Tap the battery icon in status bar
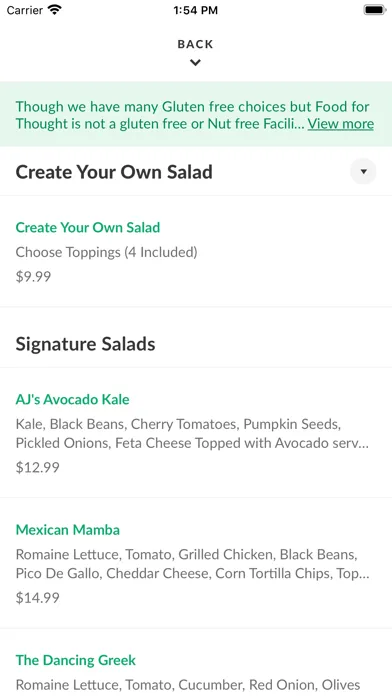The height and width of the screenshot is (696, 392). 375,10
